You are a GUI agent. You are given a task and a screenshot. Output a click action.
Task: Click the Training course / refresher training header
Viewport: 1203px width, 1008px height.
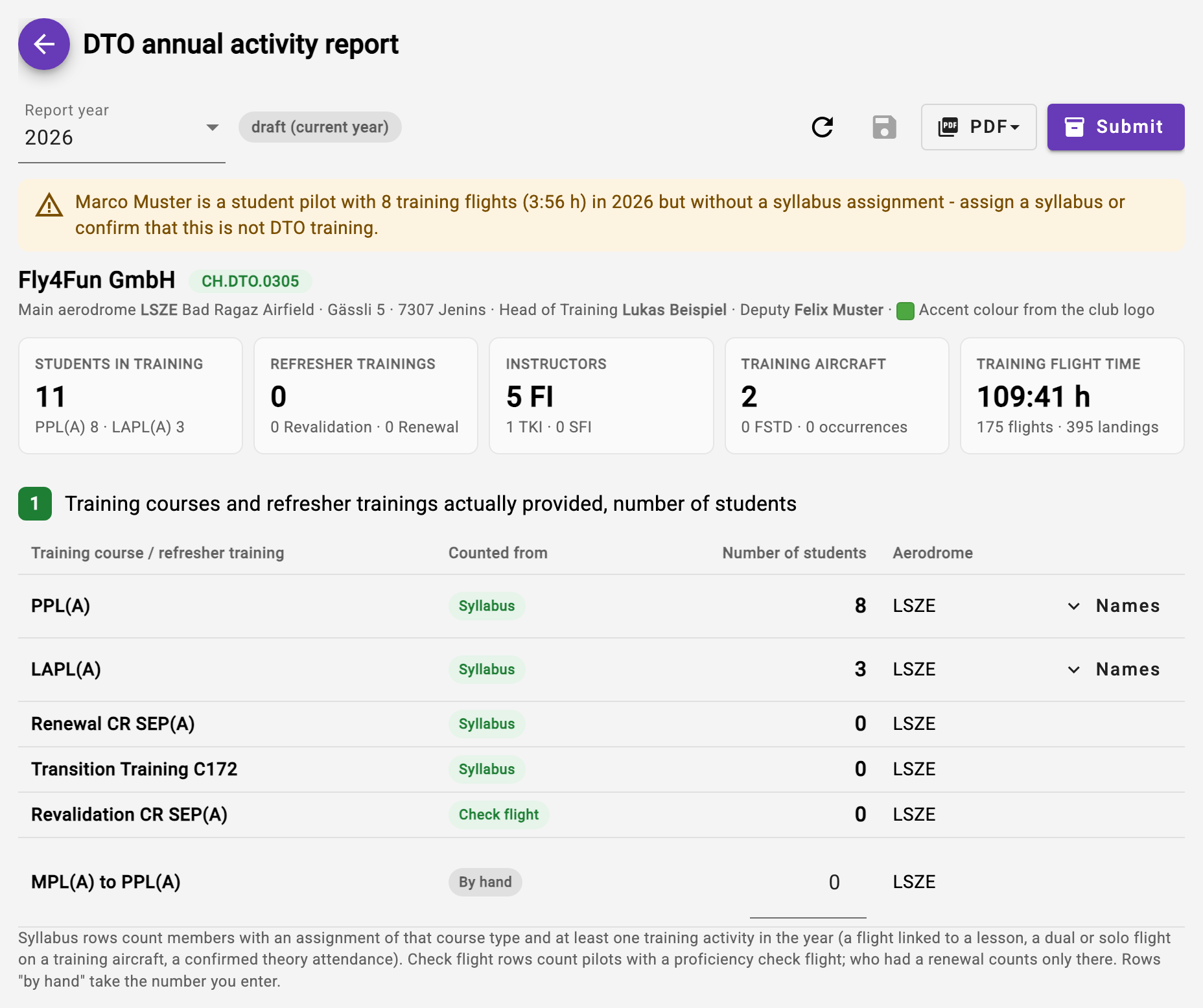158,553
